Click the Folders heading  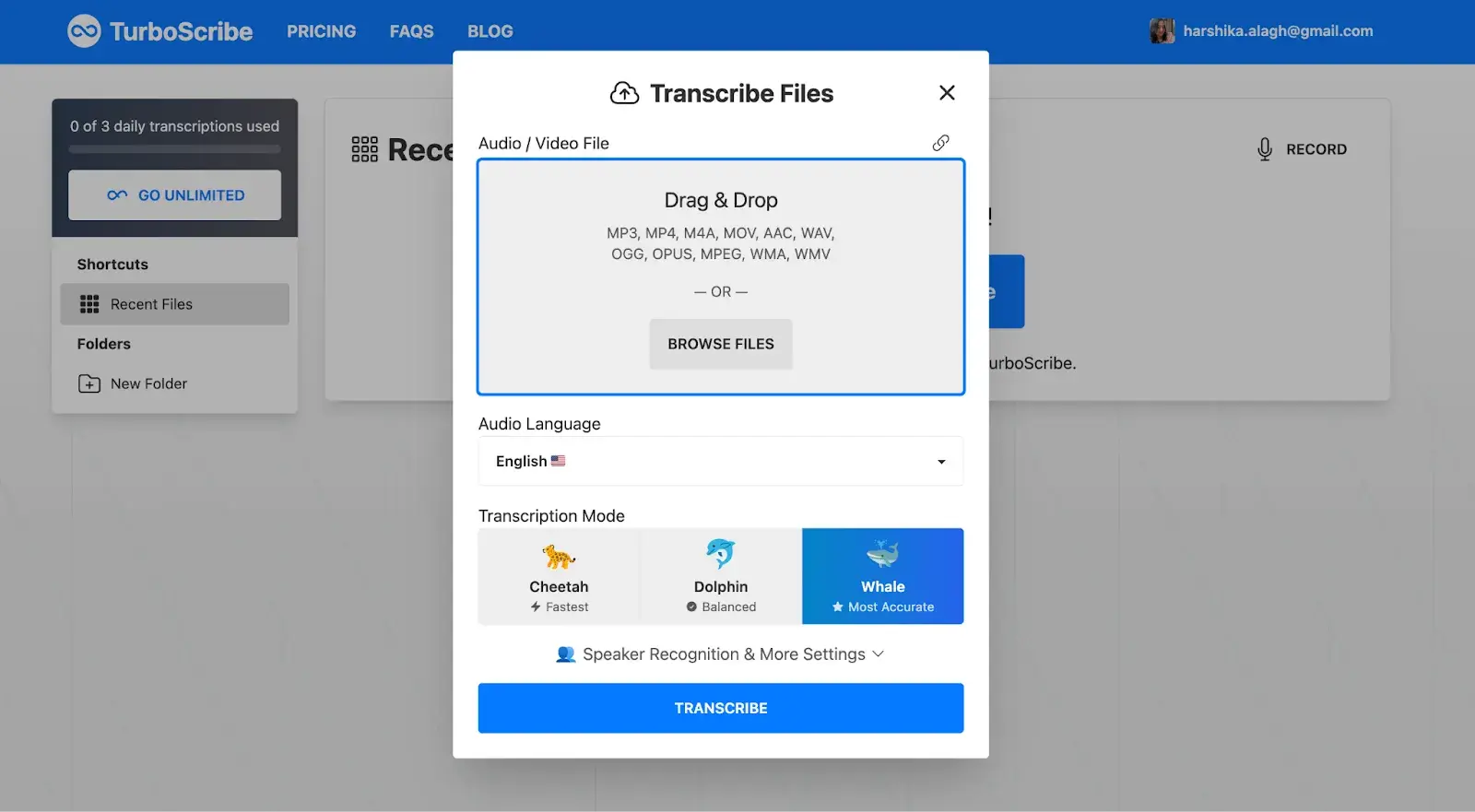[104, 344]
